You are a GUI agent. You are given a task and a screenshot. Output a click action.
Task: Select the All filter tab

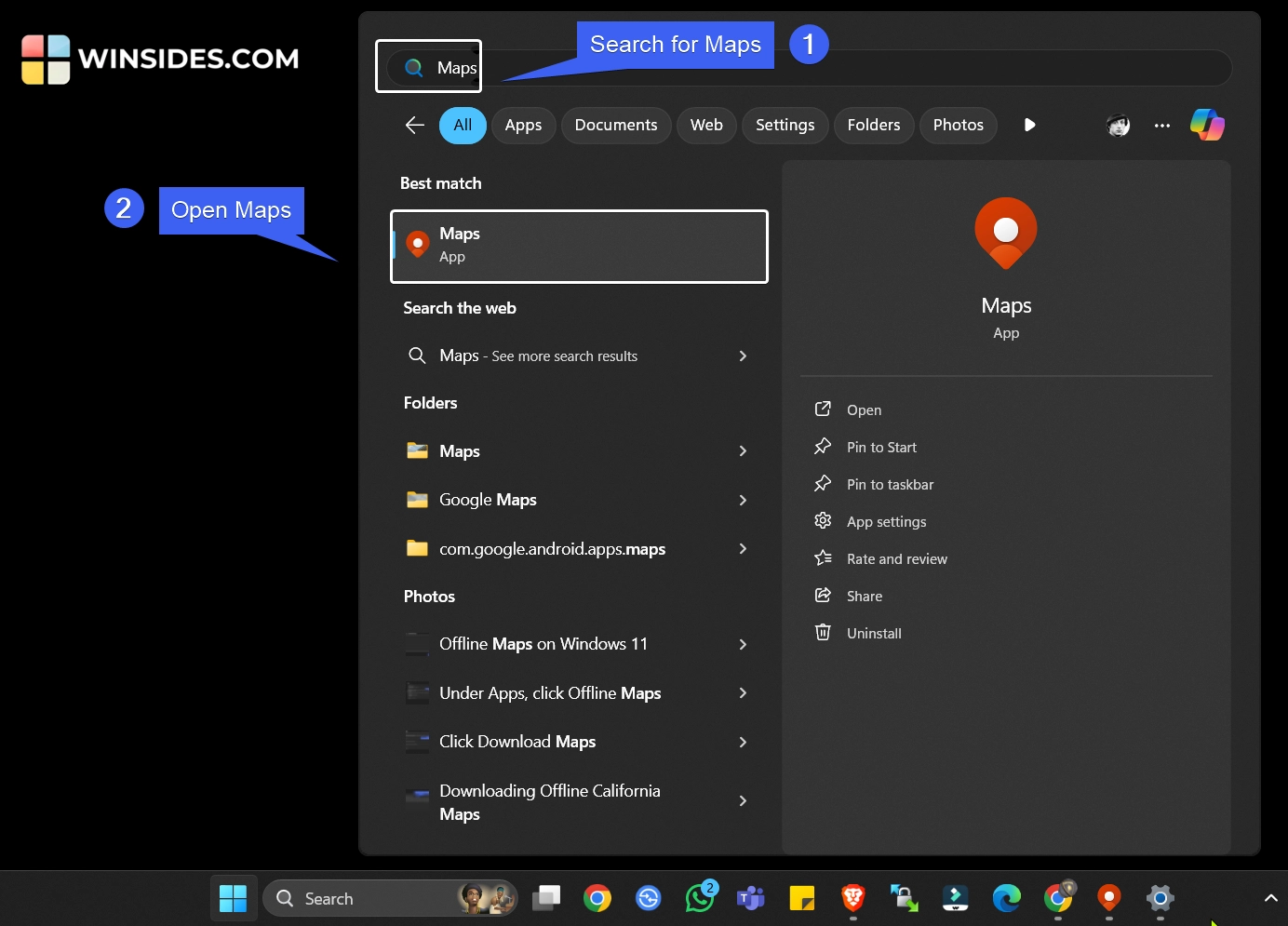pyautogui.click(x=463, y=125)
